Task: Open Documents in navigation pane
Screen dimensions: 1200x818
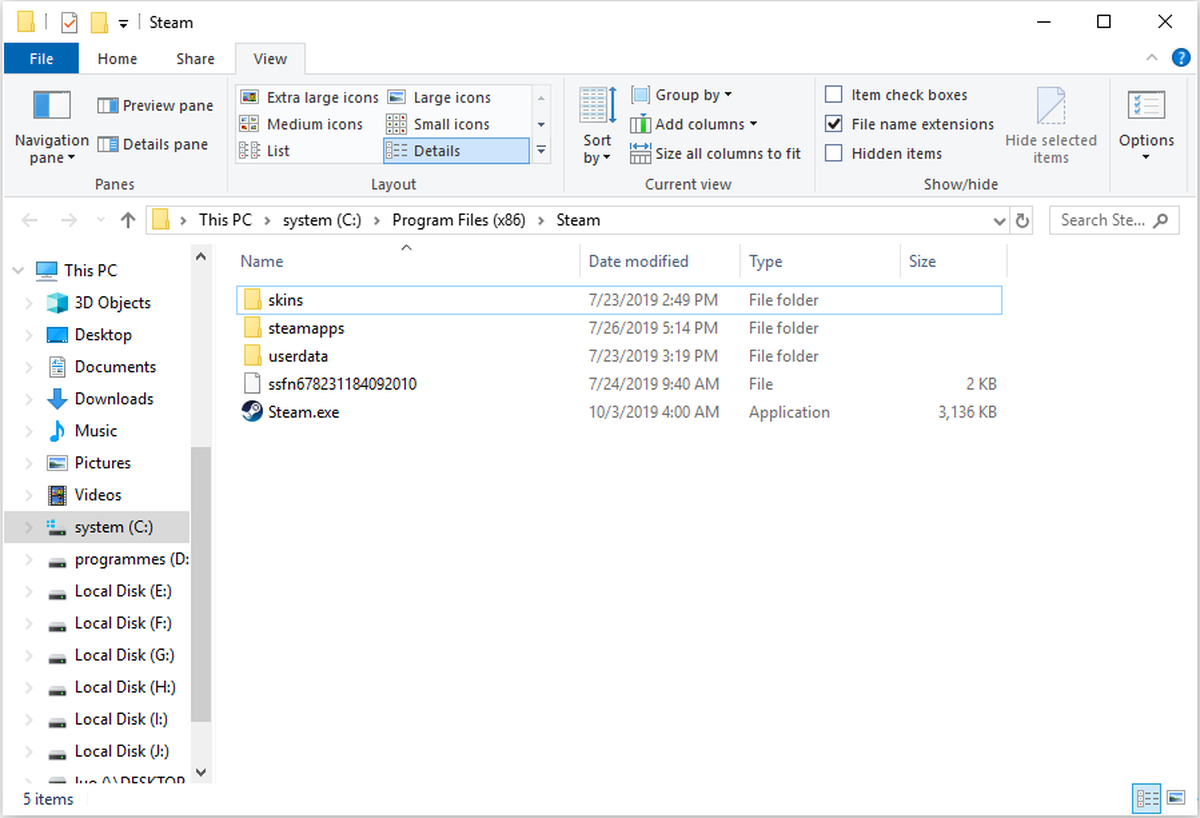Action: click(115, 367)
